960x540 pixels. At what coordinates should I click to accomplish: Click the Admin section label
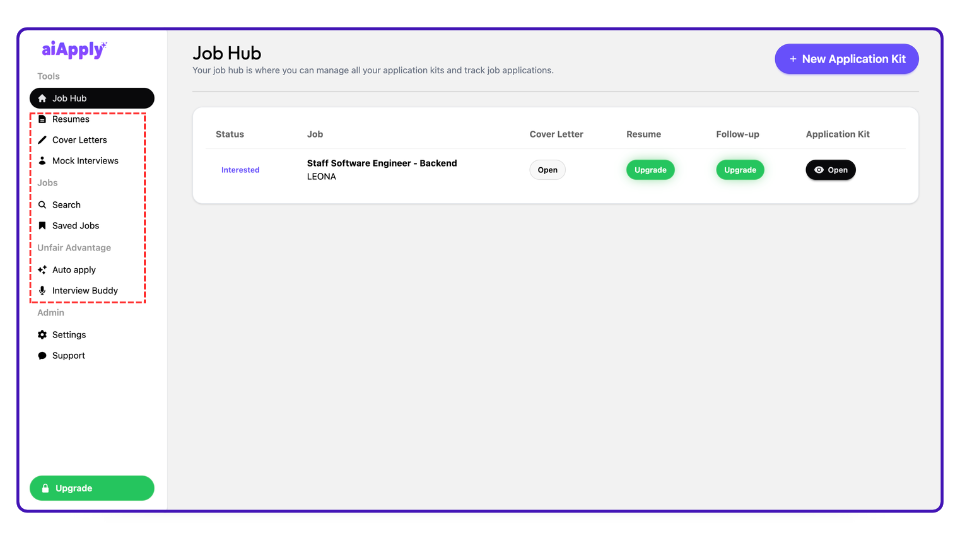coord(51,312)
